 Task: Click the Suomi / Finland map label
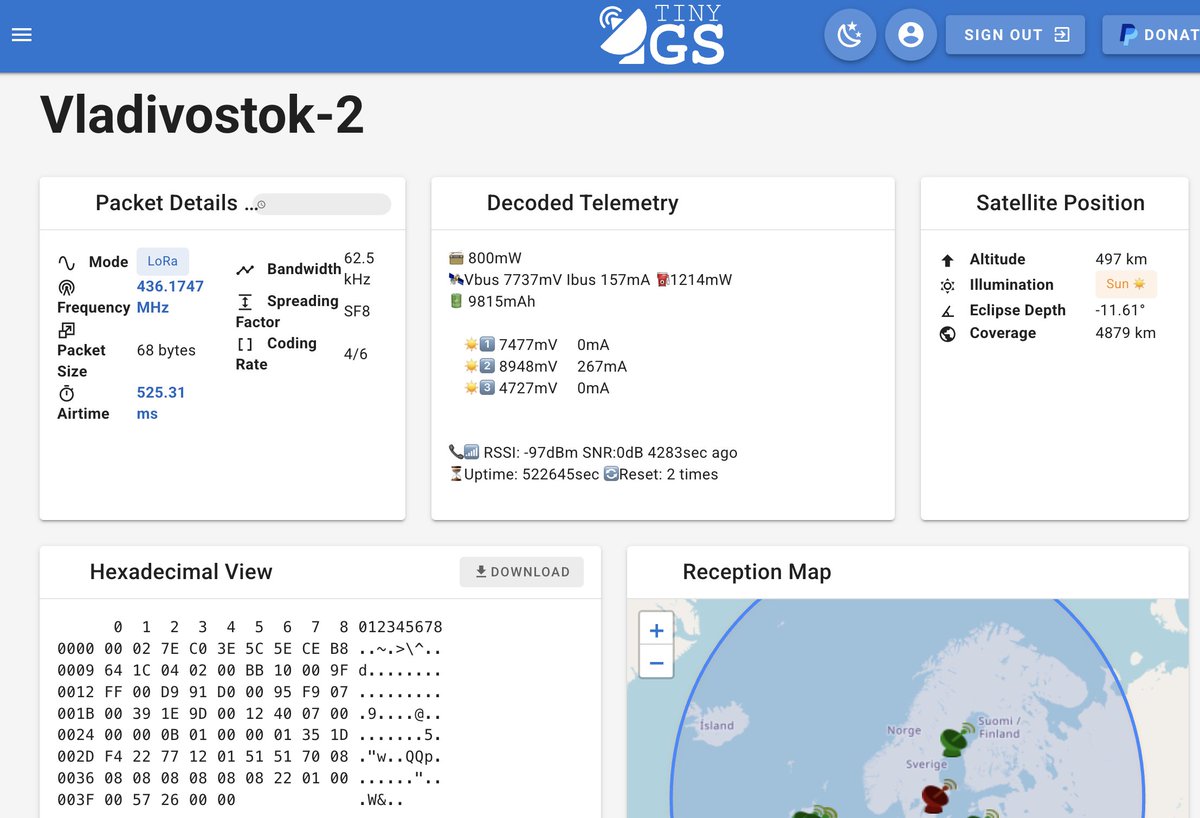(x=998, y=727)
